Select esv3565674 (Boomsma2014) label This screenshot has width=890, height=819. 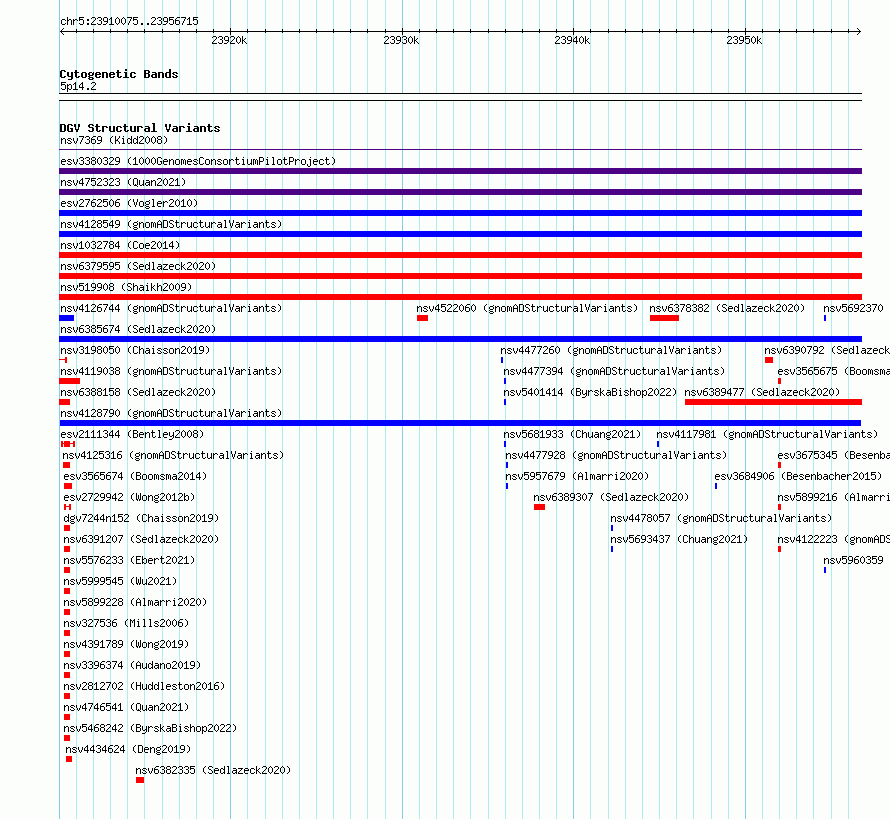point(135,476)
